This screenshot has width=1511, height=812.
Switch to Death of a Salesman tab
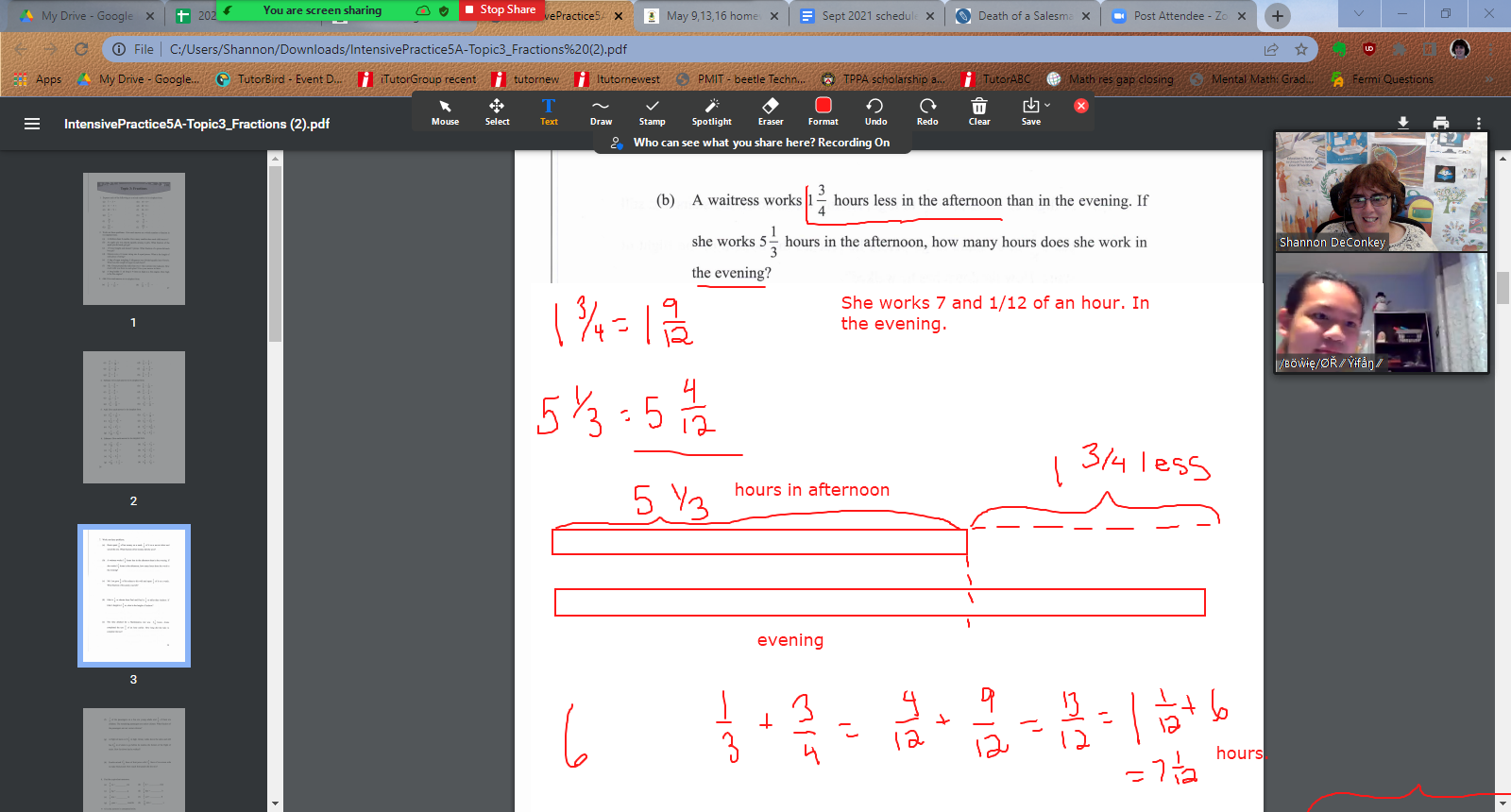click(x=1023, y=16)
